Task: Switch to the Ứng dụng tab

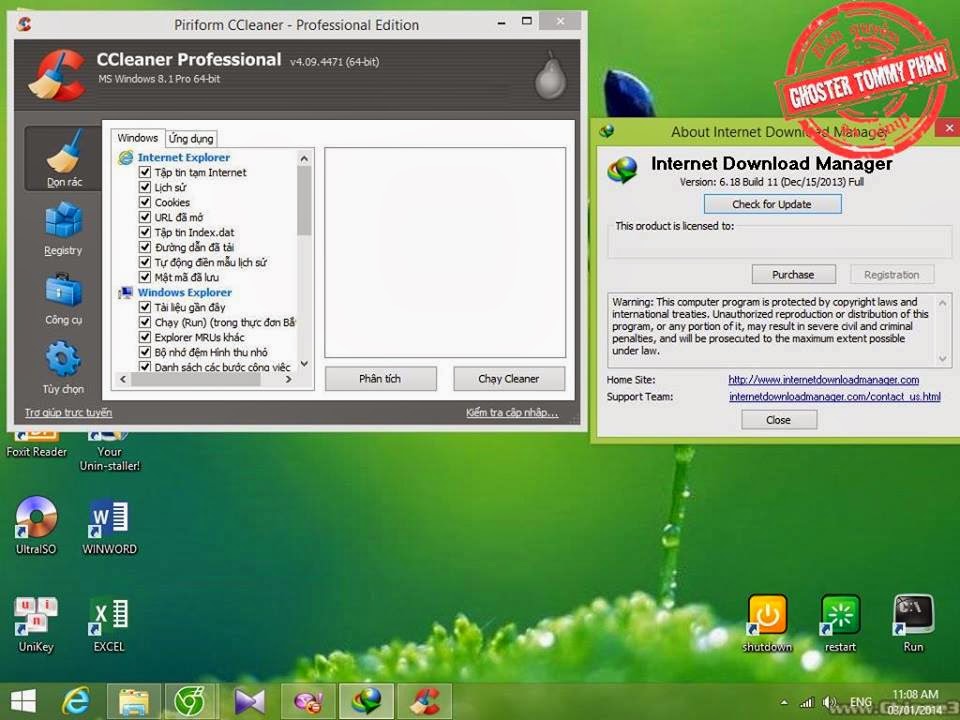Action: (x=191, y=138)
